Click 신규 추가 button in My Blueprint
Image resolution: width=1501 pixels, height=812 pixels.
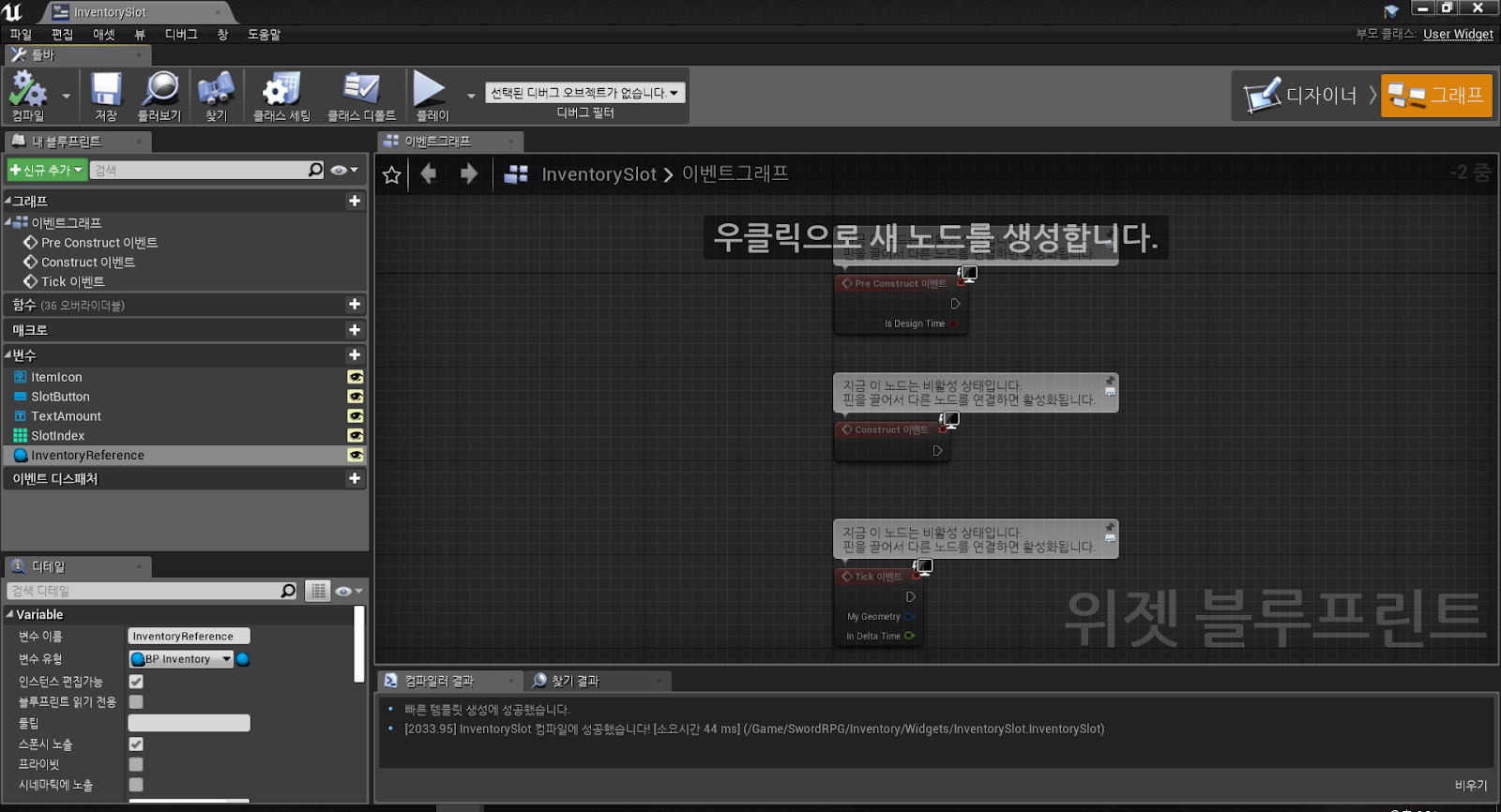pos(47,170)
